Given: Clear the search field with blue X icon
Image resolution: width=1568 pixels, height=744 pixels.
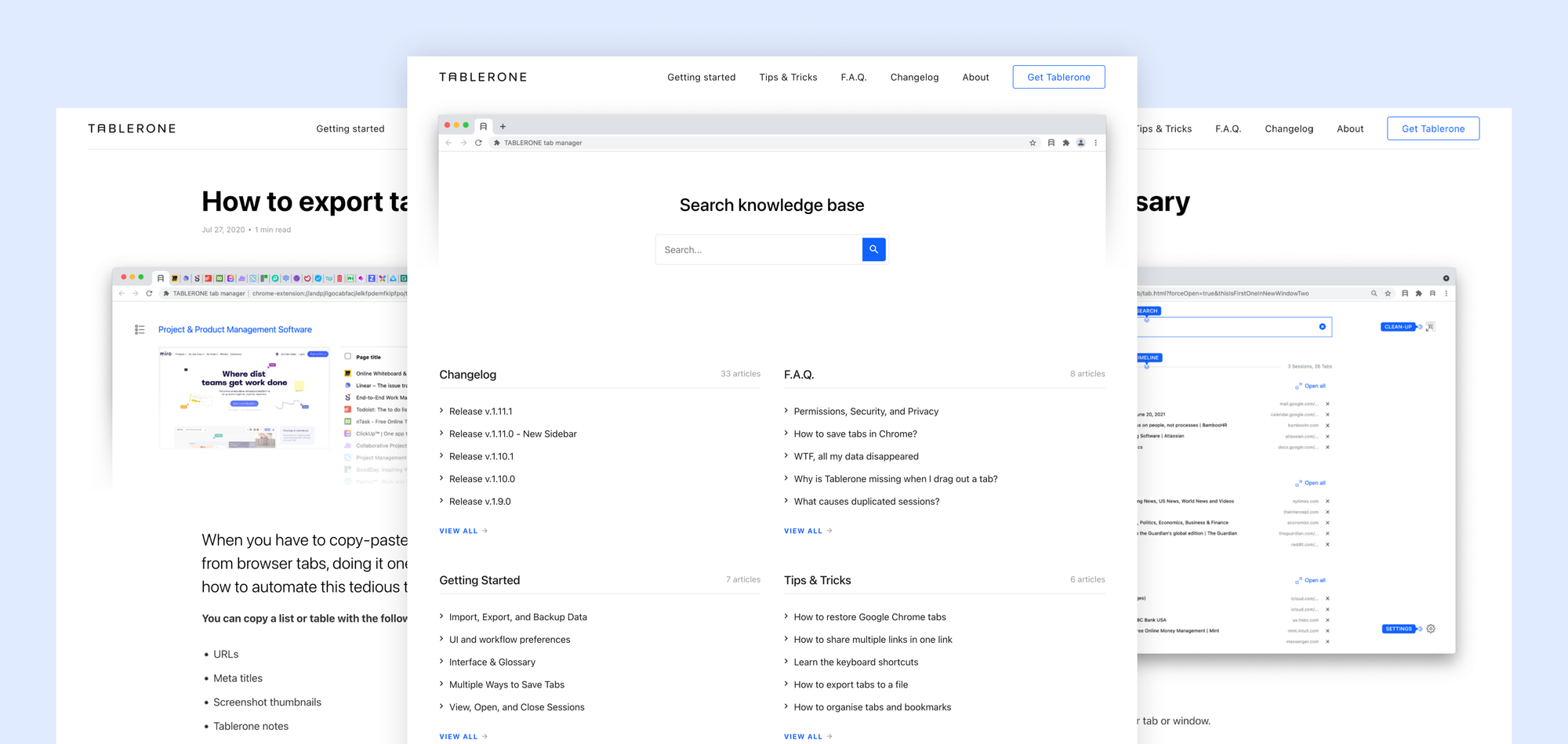Looking at the screenshot, I should pos(1322,327).
